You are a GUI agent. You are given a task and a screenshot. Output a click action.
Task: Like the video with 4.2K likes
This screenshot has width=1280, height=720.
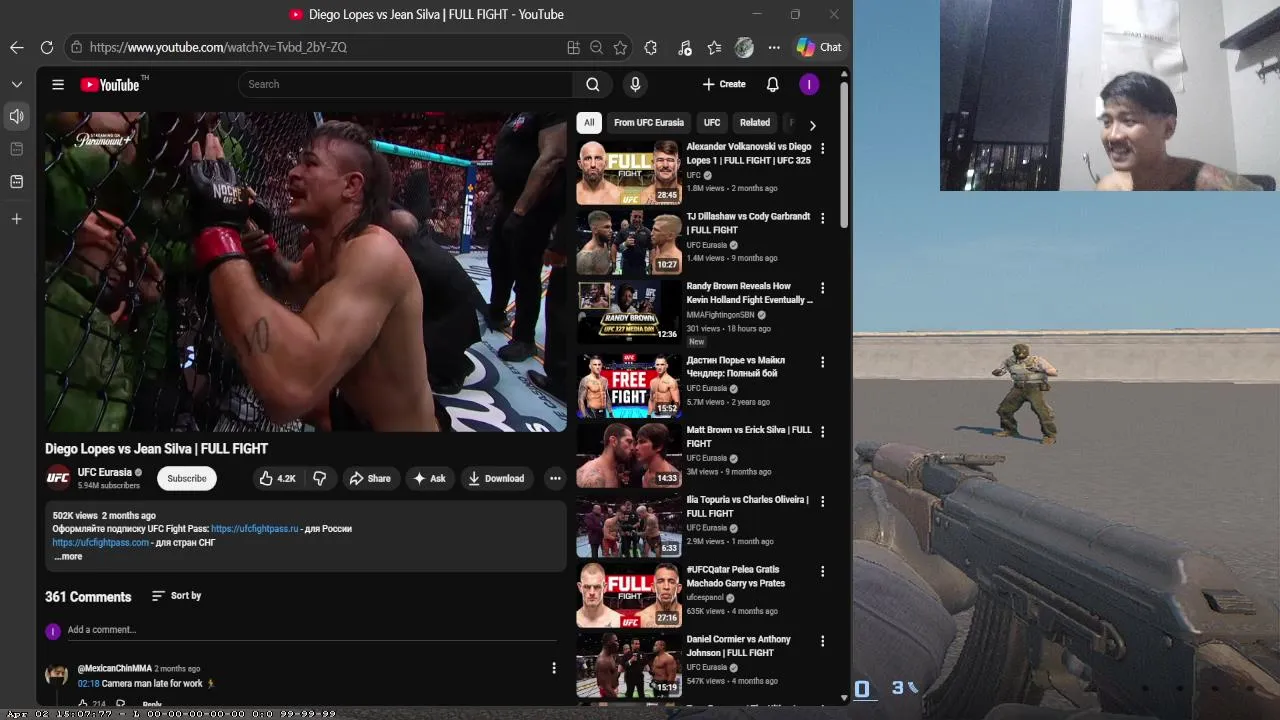pyautogui.click(x=277, y=478)
